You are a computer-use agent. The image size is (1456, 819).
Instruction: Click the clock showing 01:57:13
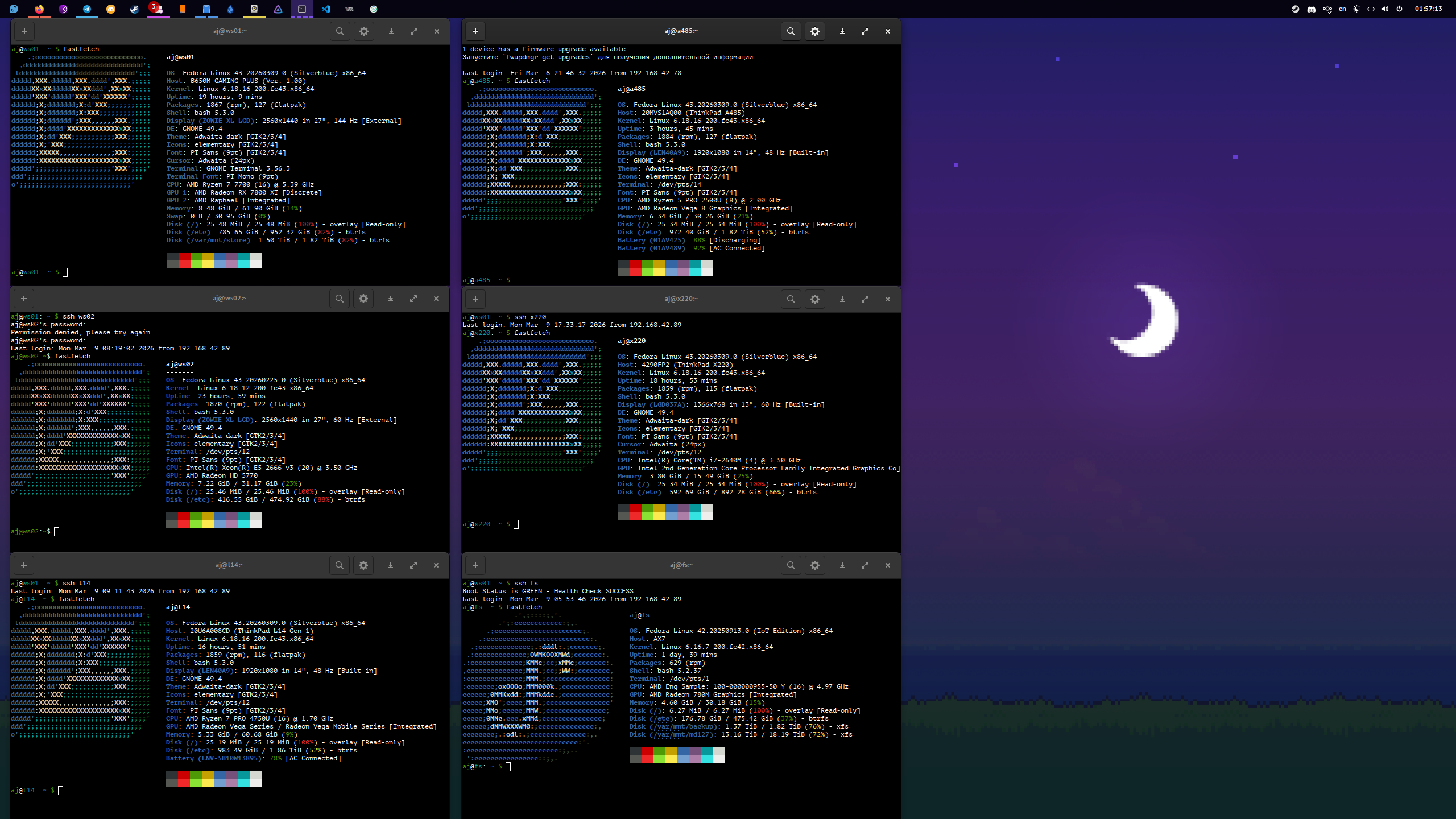coord(1428,9)
